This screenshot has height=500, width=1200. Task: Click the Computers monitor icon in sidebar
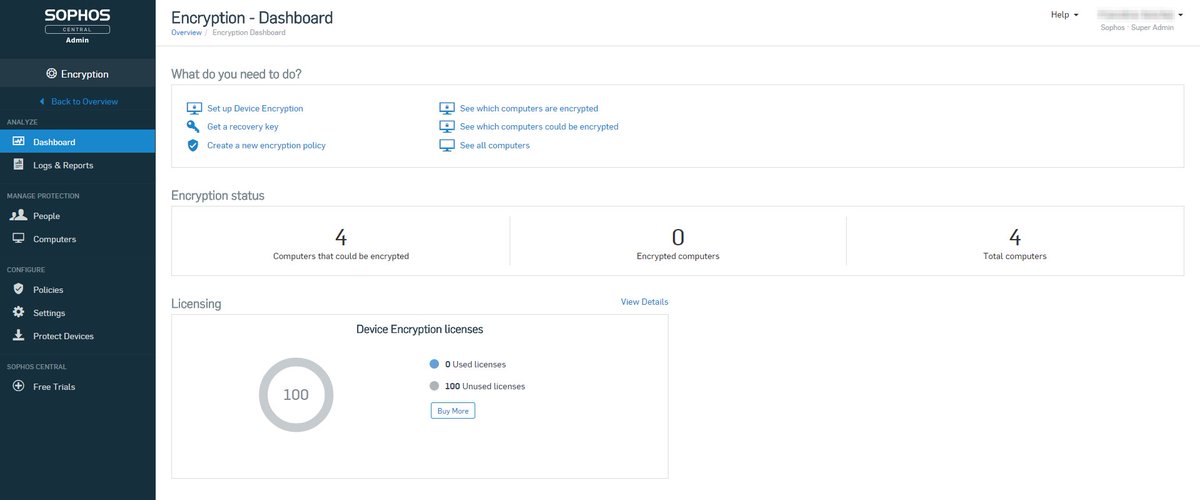(19, 239)
